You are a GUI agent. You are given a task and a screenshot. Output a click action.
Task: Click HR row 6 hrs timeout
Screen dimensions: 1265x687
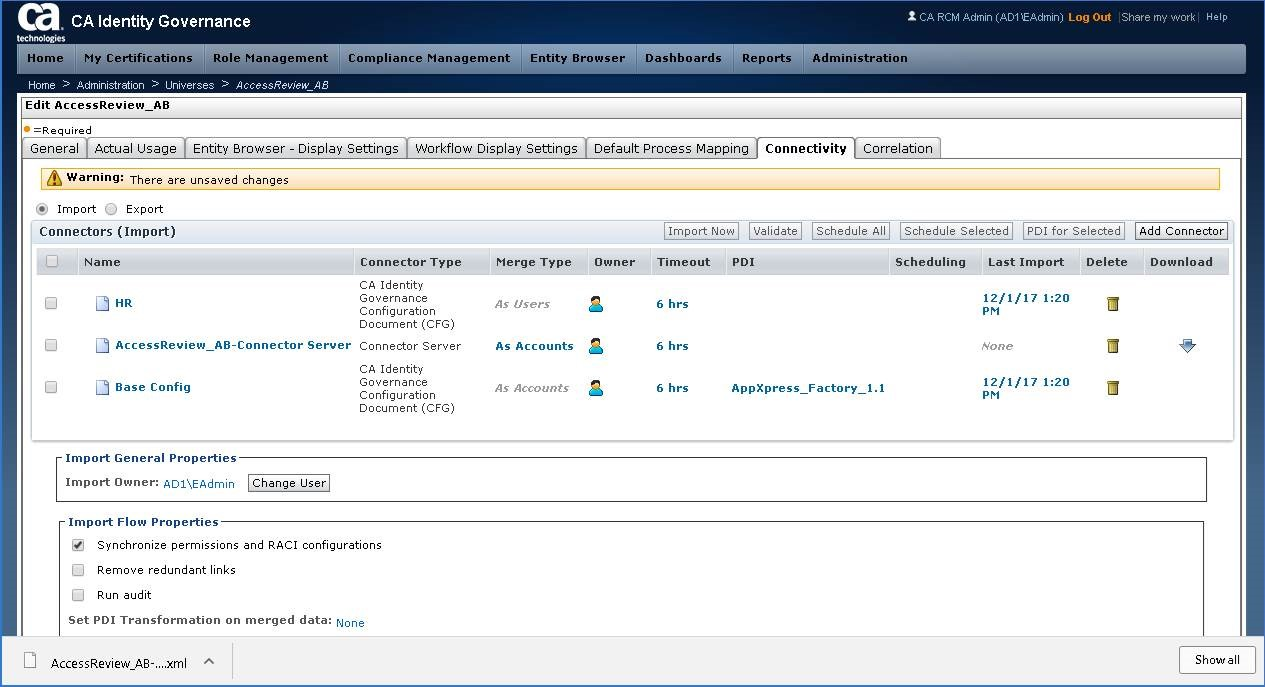(672, 304)
